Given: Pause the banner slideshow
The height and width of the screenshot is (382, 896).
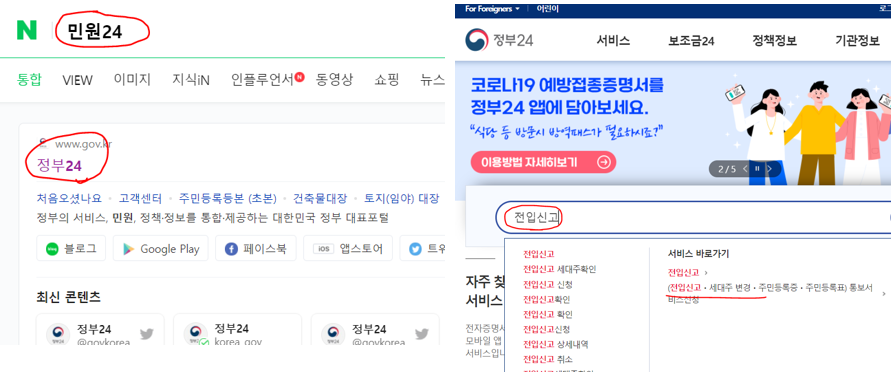Looking at the screenshot, I should [x=758, y=169].
